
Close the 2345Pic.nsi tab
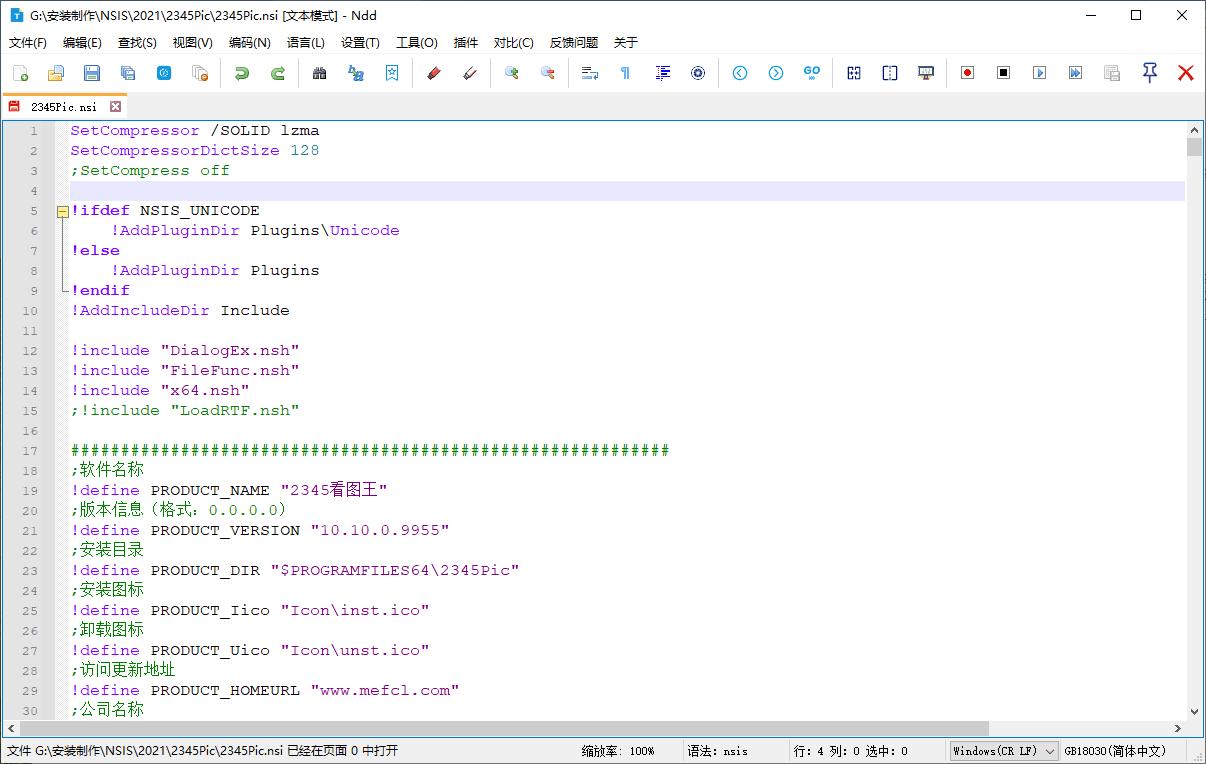[x=116, y=106]
